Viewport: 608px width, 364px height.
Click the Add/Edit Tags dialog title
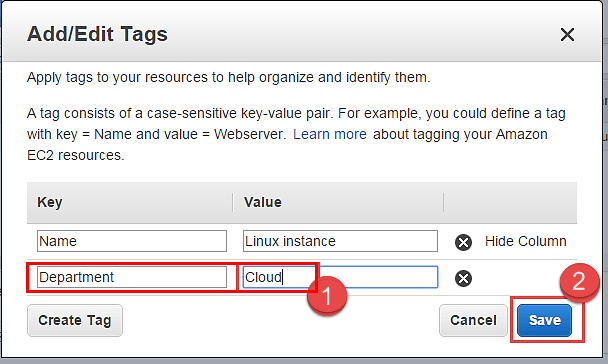[x=97, y=34]
